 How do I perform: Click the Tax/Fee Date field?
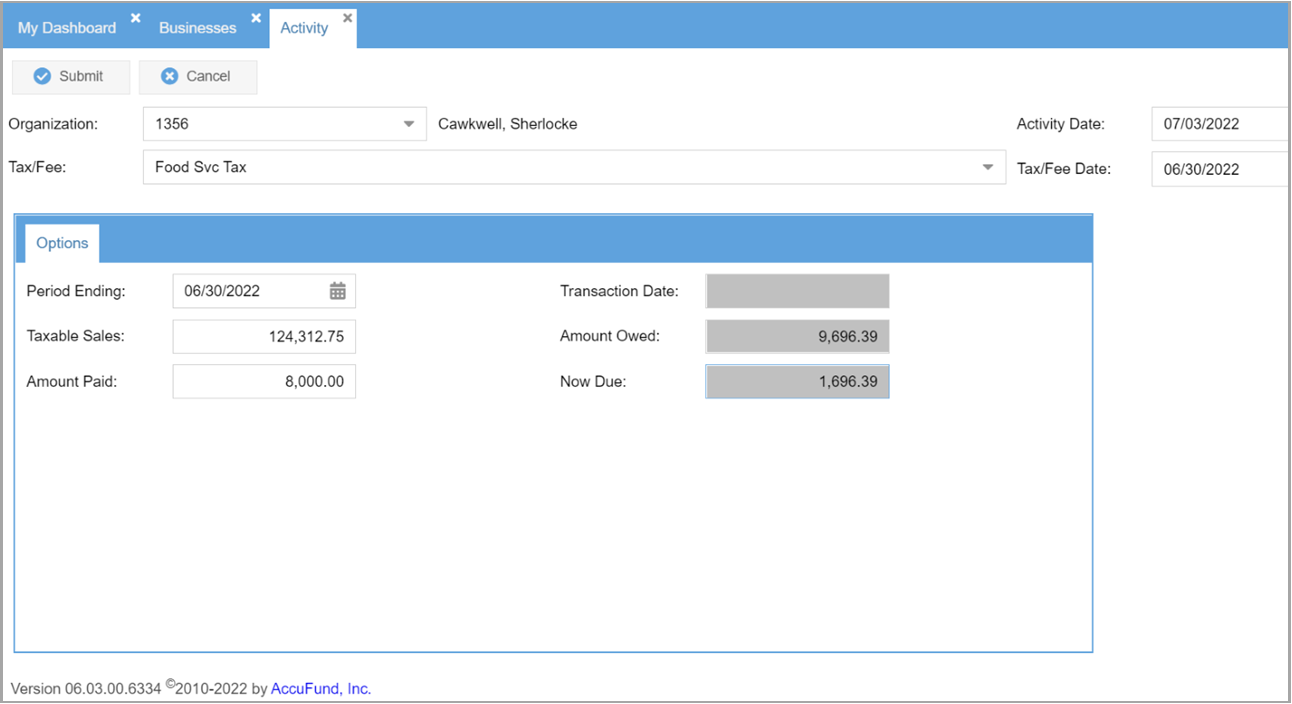[x=1218, y=169]
